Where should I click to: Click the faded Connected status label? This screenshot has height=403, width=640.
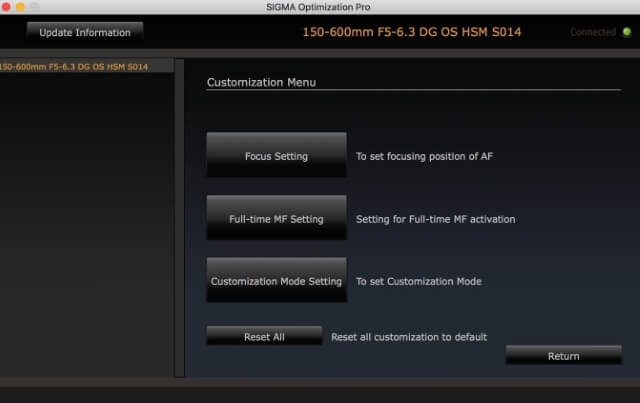(x=593, y=32)
